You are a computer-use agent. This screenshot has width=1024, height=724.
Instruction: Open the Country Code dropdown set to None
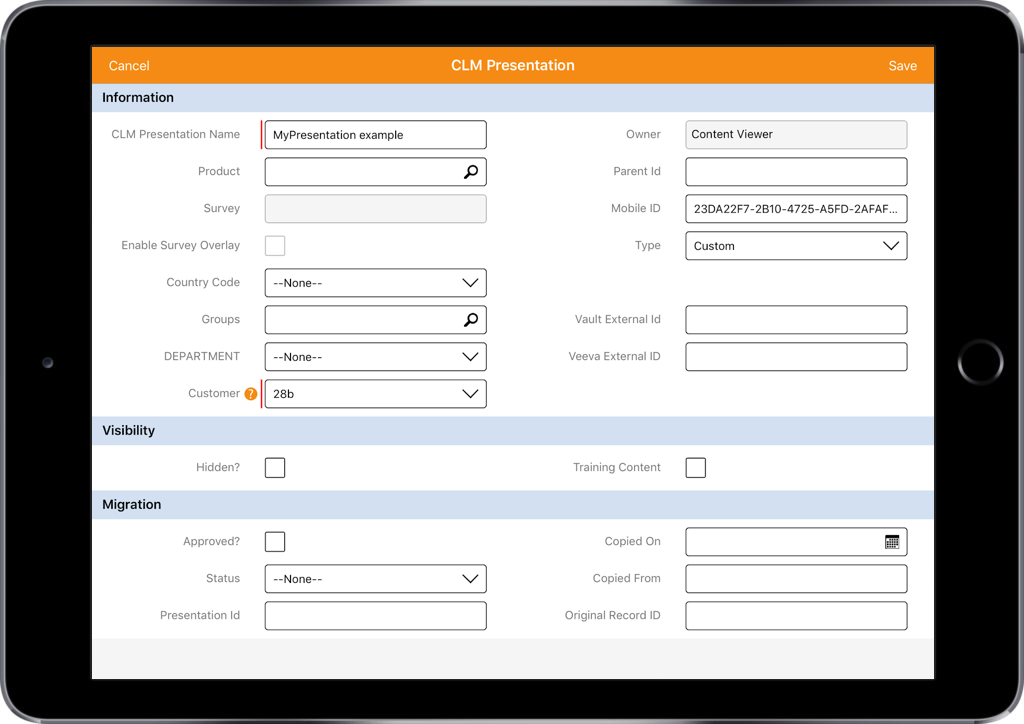pyautogui.click(x=375, y=282)
